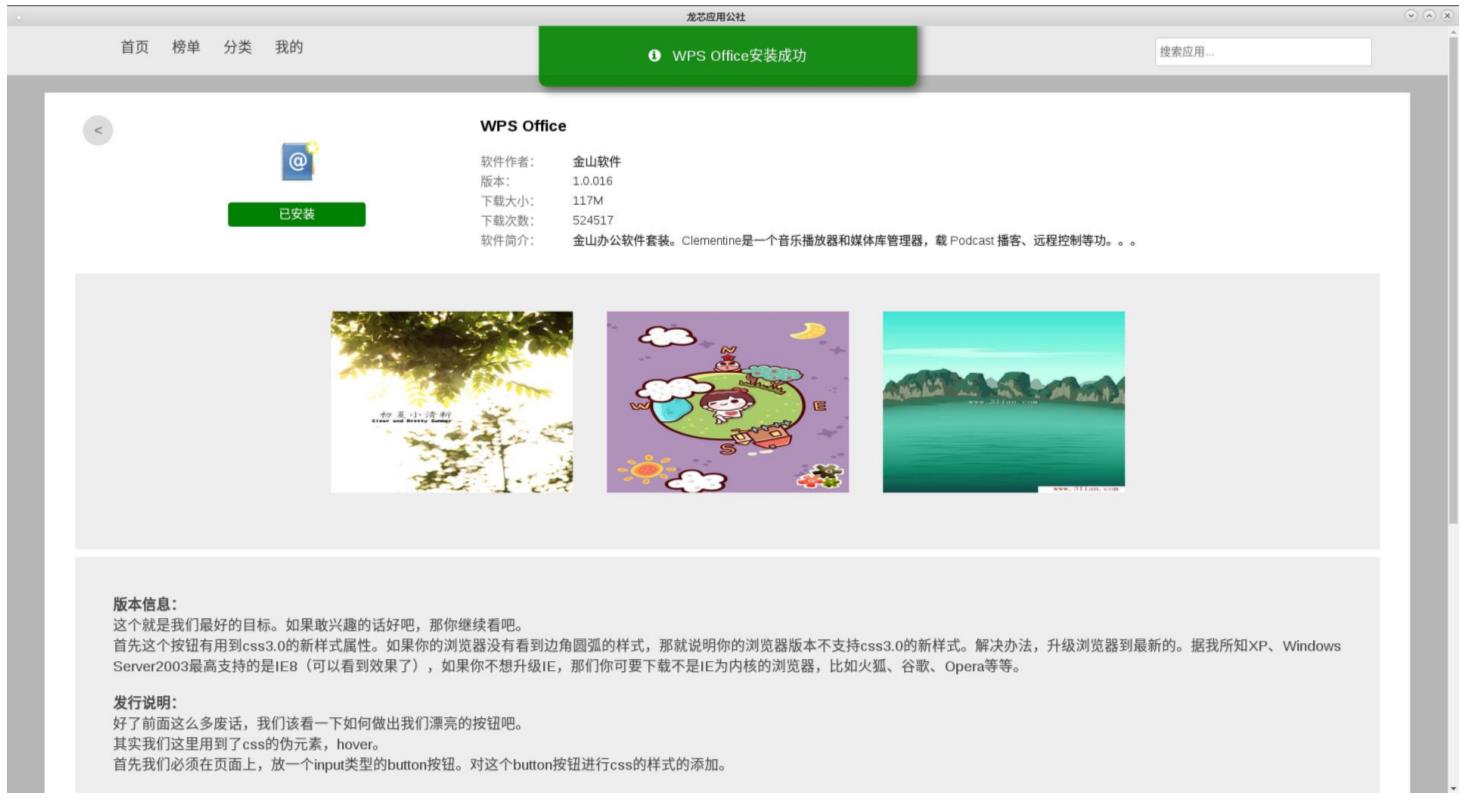Viewport: 1471px width, 800px height.
Task: Click the 下载大小 label
Action: [508, 201]
